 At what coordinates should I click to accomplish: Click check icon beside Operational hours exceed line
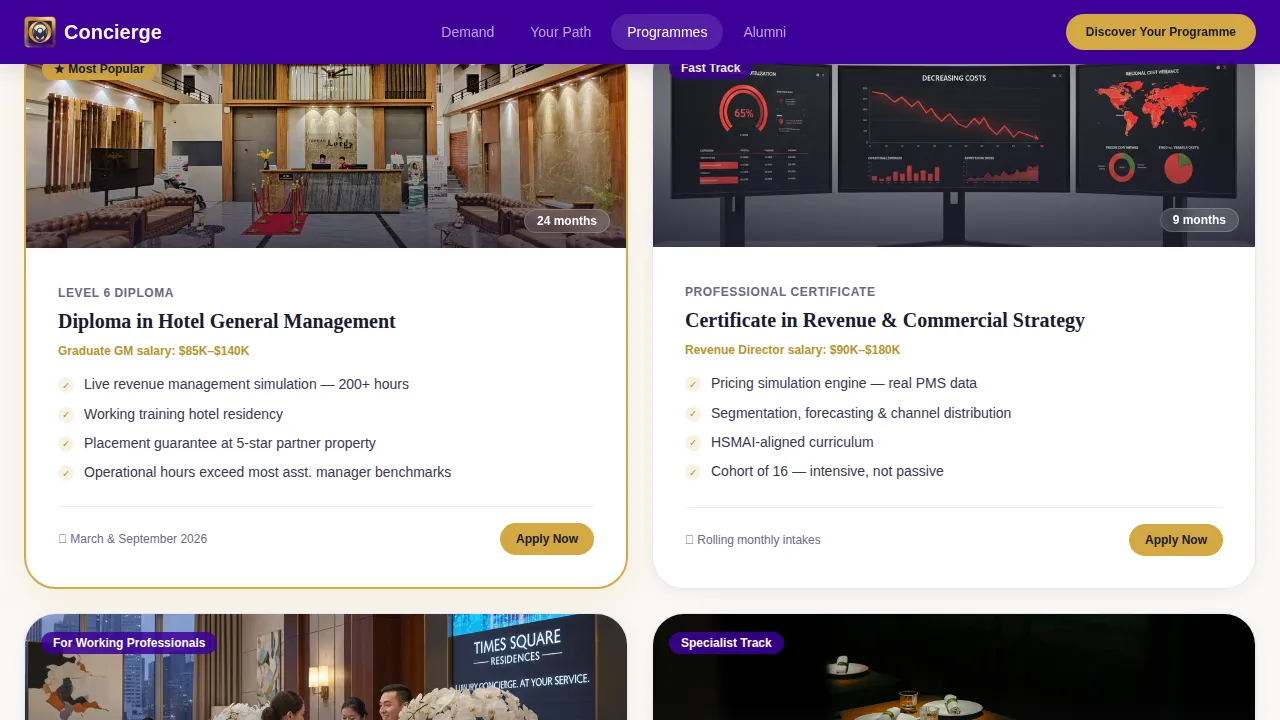[66, 473]
